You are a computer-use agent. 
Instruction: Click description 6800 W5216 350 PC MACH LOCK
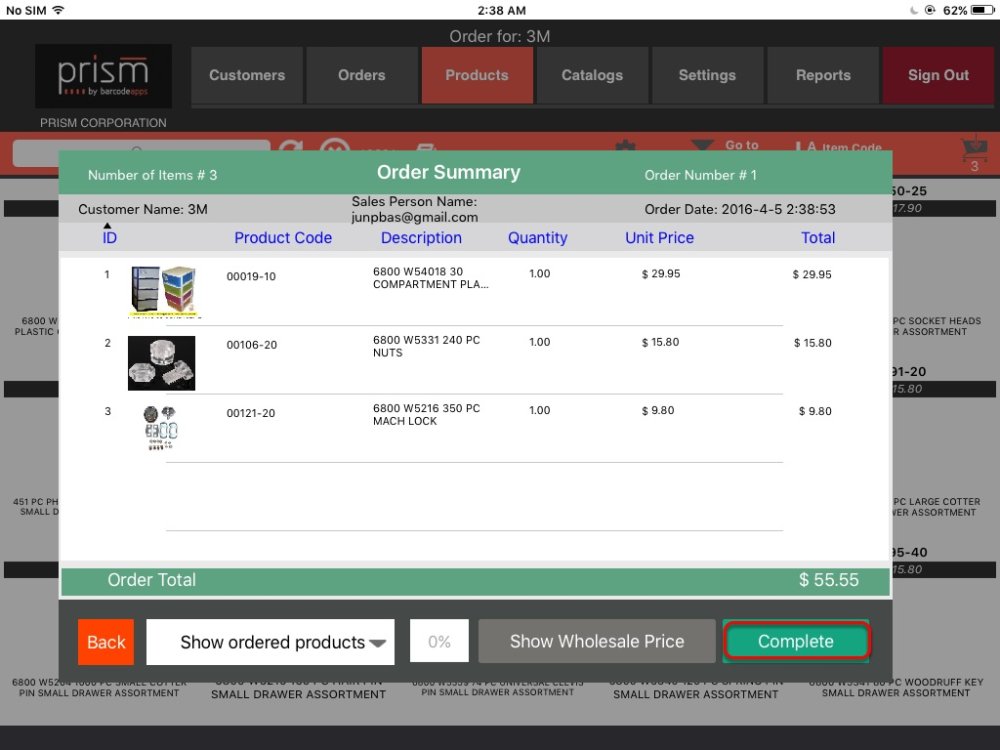pyautogui.click(x=427, y=415)
